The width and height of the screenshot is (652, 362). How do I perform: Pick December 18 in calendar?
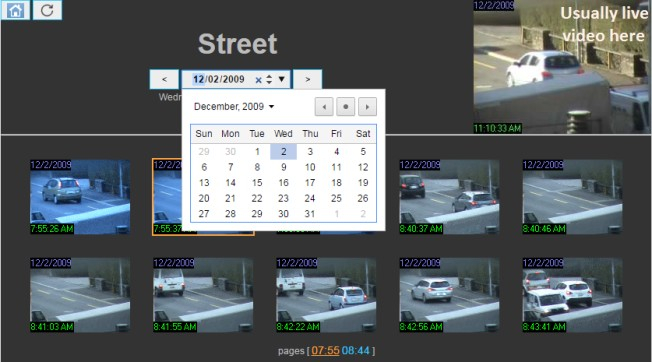point(336,182)
